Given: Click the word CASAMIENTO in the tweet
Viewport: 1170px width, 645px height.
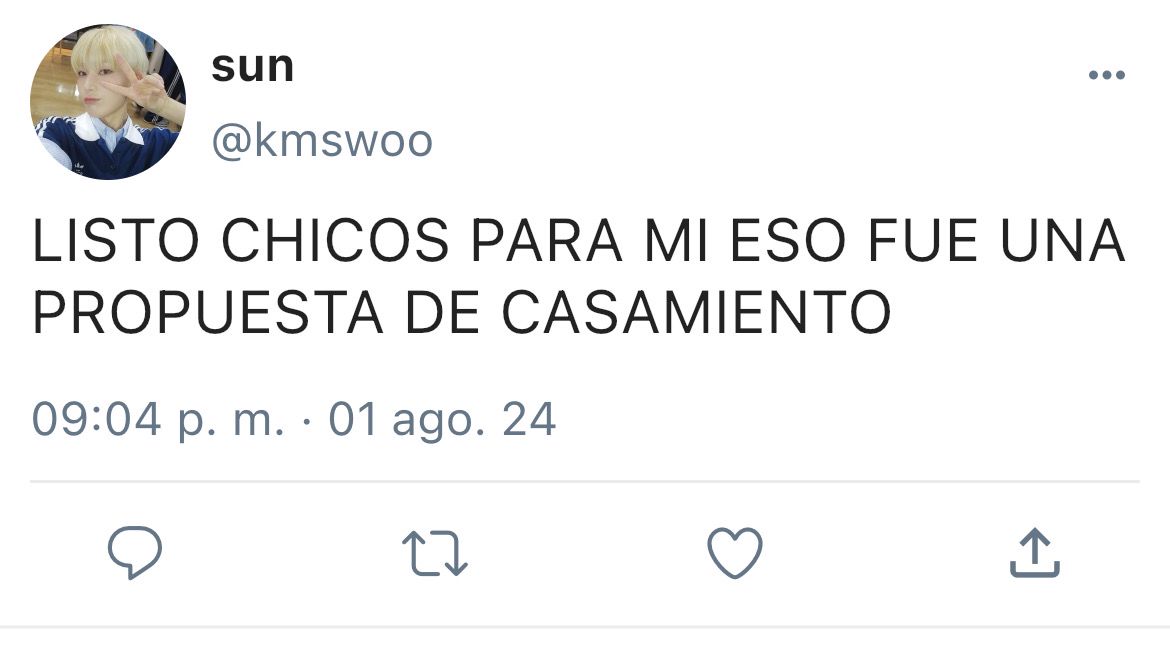Looking at the screenshot, I should tap(696, 312).
